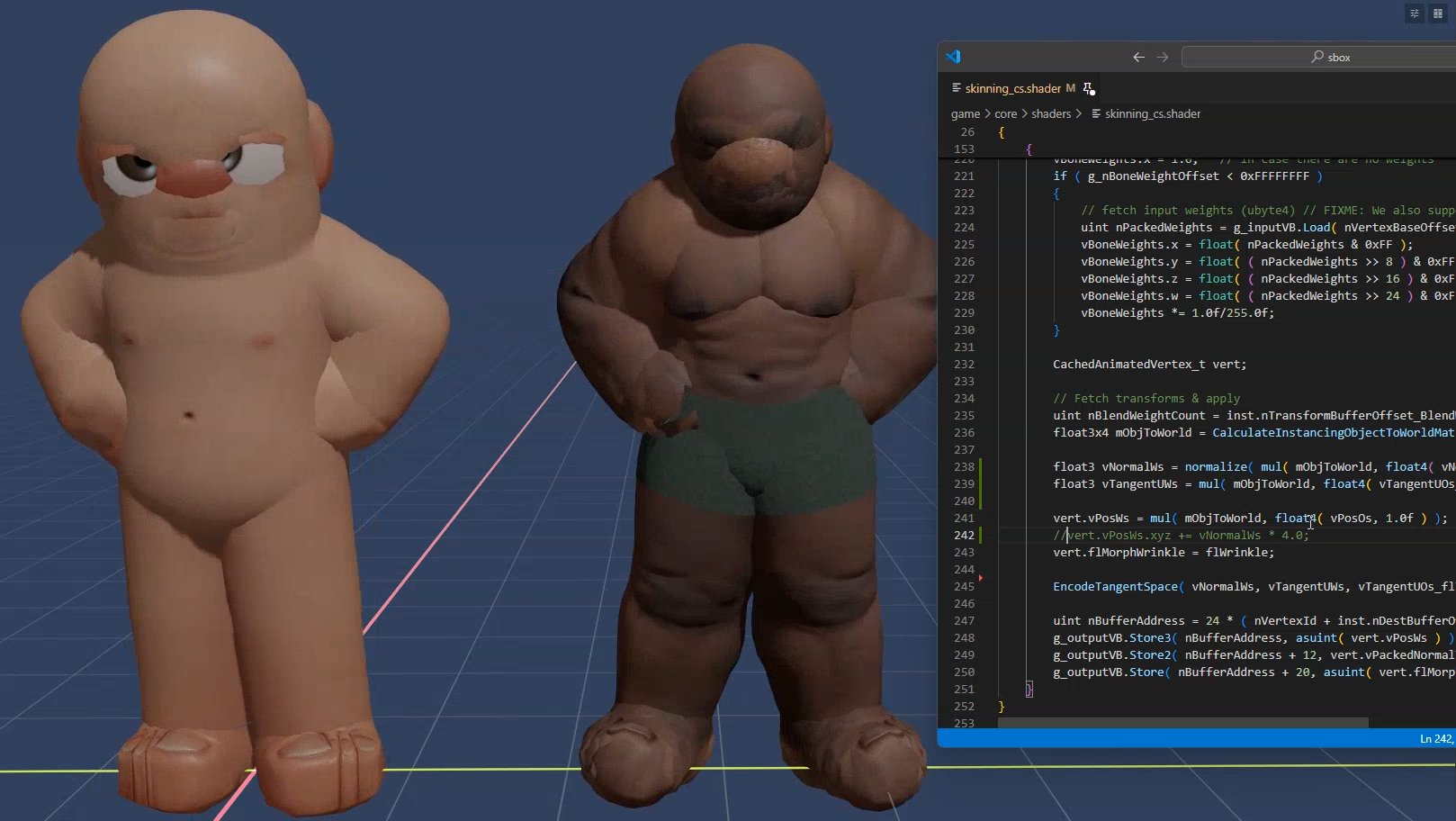Click the file icon before skinning_cs.shader breadcrumb

point(1096,113)
